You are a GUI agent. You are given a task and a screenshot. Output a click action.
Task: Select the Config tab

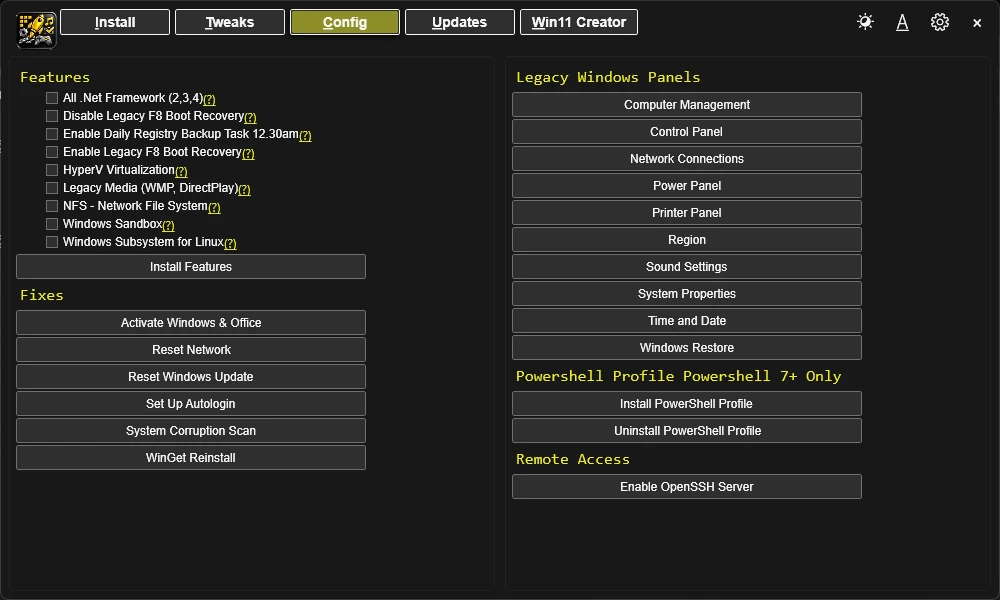click(x=344, y=22)
